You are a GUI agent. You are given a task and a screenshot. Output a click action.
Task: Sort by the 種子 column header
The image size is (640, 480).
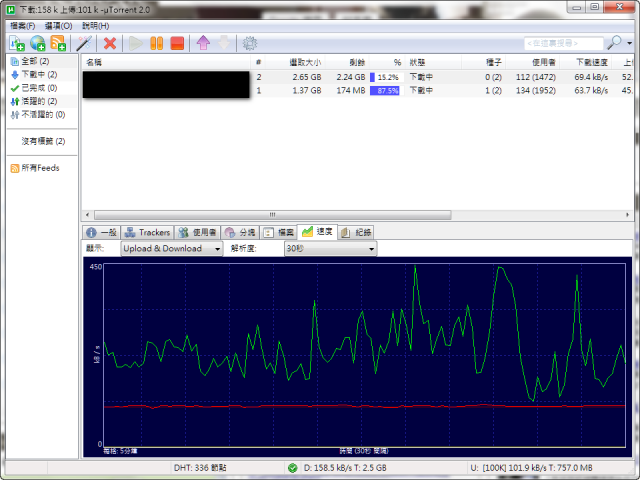pos(484,62)
